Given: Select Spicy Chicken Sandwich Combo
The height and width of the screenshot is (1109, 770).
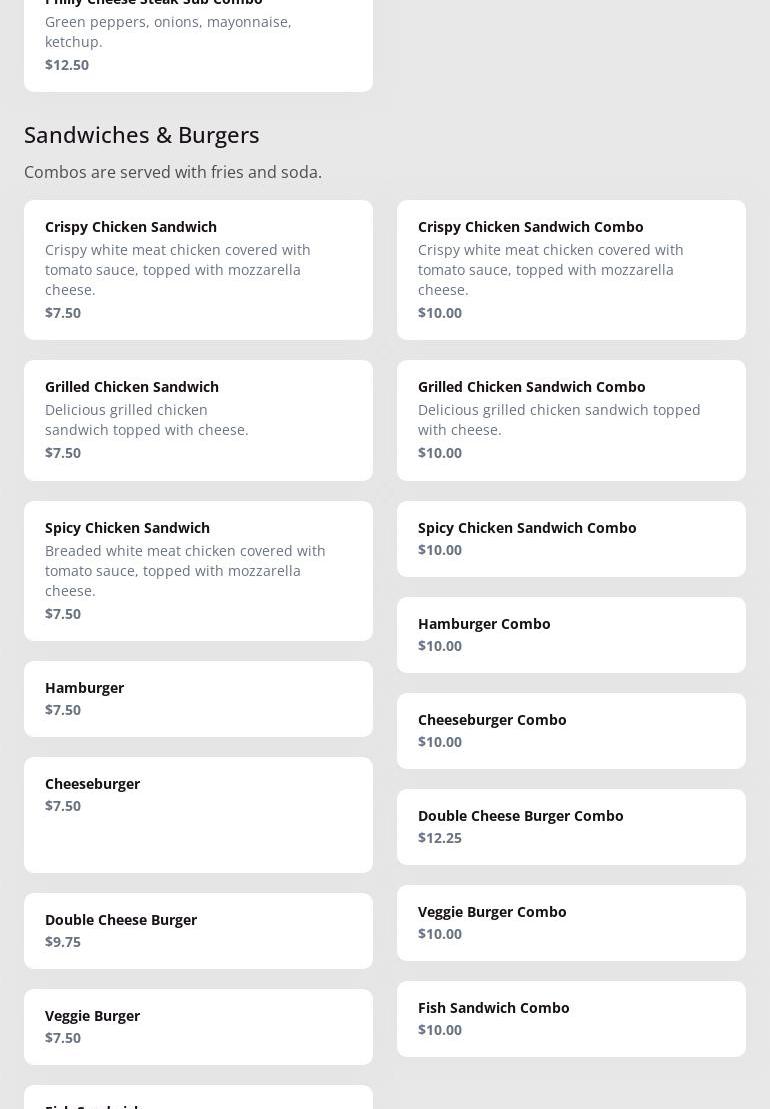Looking at the screenshot, I should click(x=571, y=538).
